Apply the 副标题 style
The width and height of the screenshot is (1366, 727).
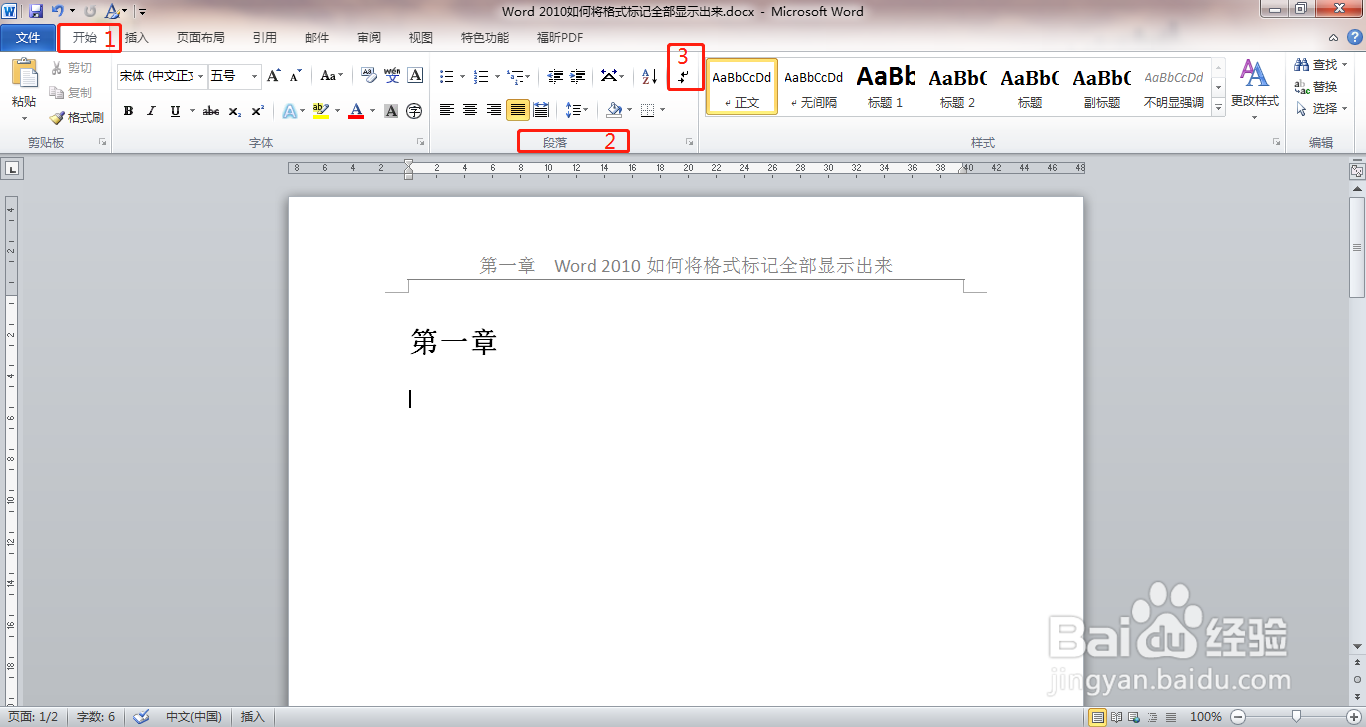[x=1101, y=86]
